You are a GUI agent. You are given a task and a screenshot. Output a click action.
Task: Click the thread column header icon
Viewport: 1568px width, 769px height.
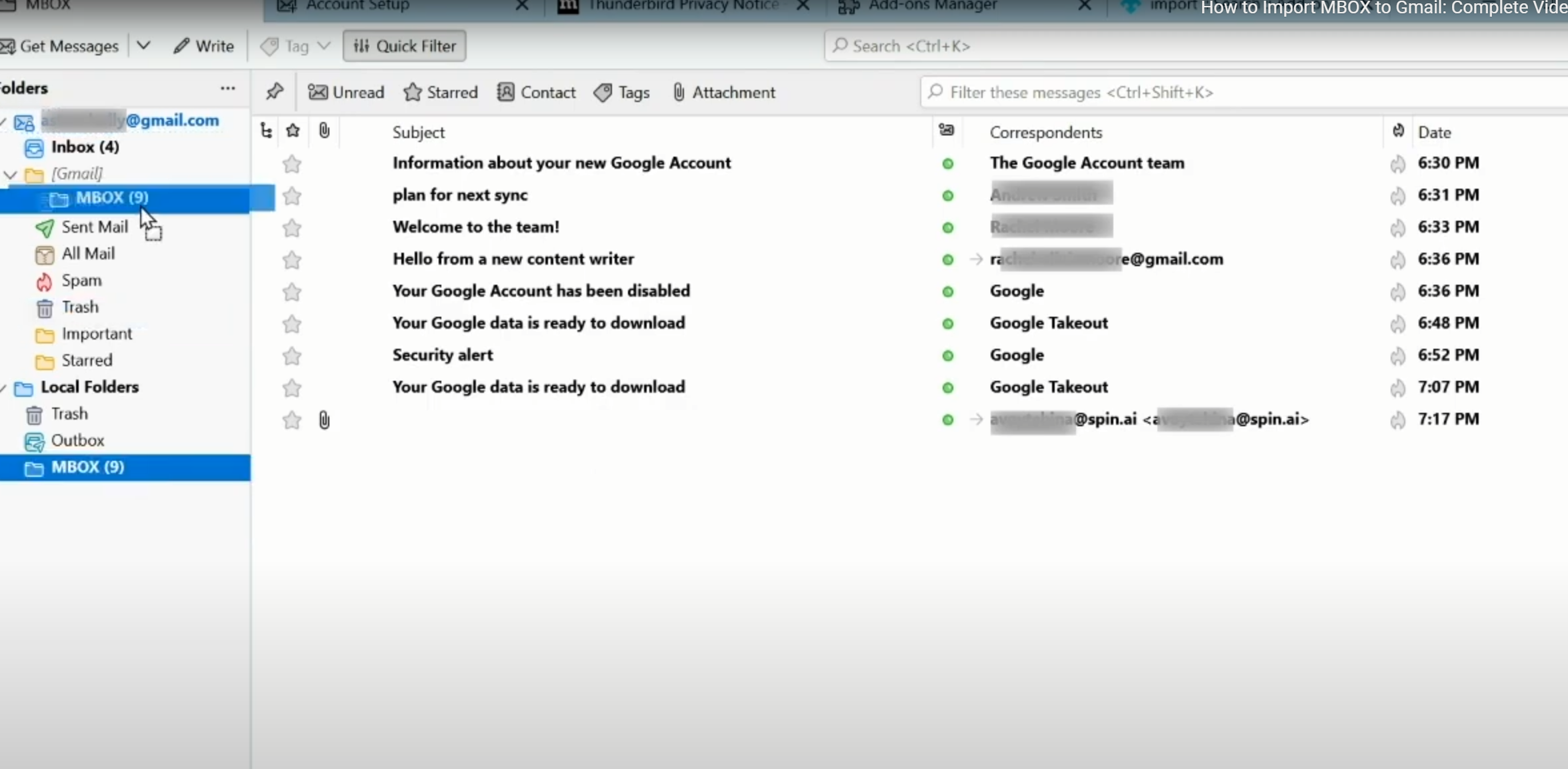point(266,131)
